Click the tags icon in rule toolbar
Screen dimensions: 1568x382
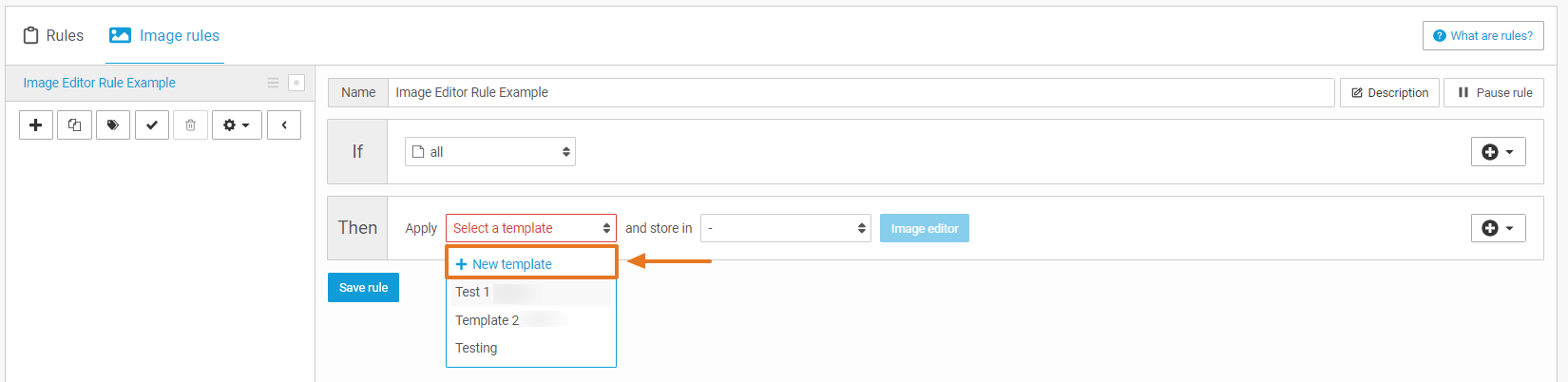coord(113,125)
